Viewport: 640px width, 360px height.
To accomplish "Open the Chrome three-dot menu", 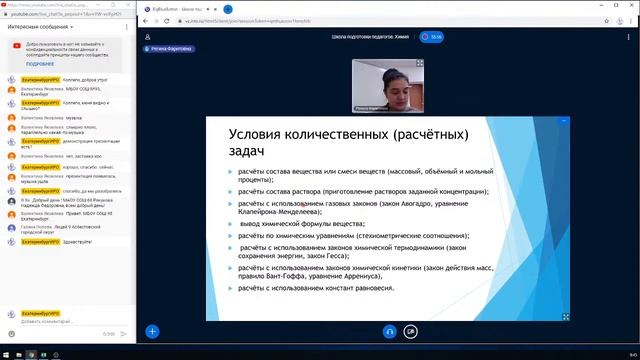I will tap(631, 21).
